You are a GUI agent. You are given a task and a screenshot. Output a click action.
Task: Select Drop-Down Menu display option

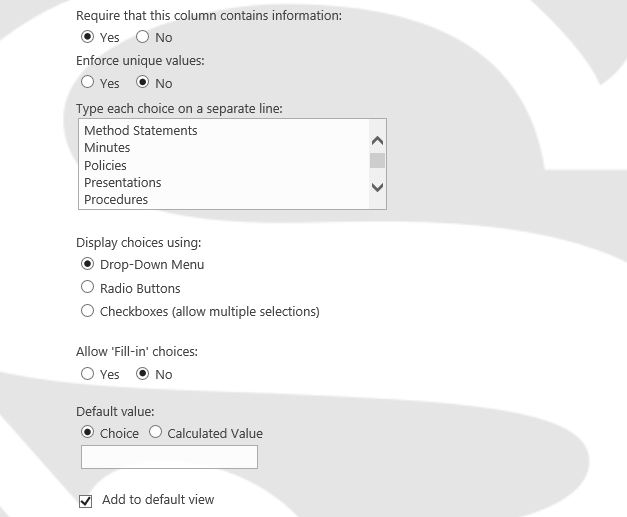[88, 264]
